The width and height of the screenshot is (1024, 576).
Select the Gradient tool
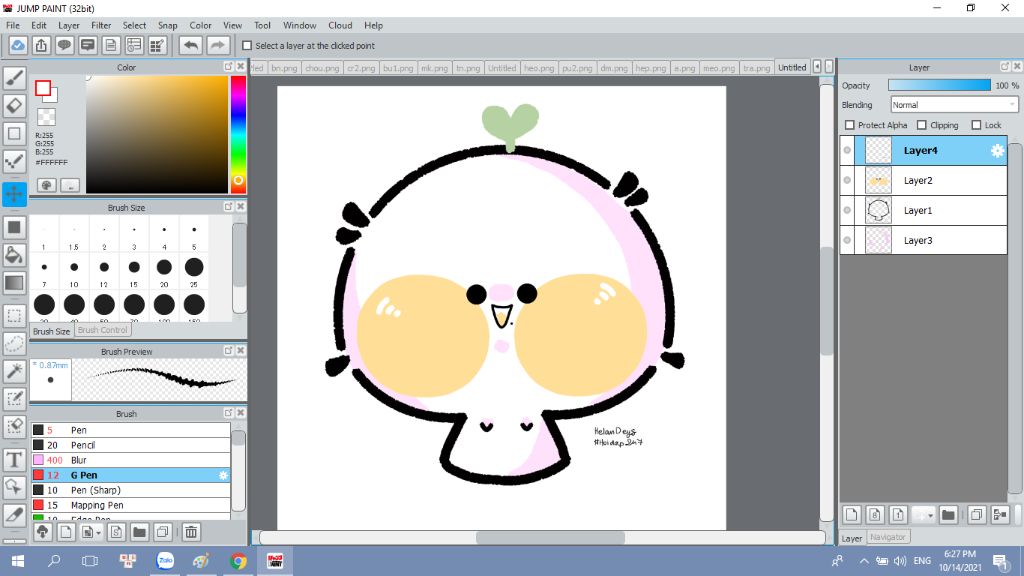click(14, 283)
